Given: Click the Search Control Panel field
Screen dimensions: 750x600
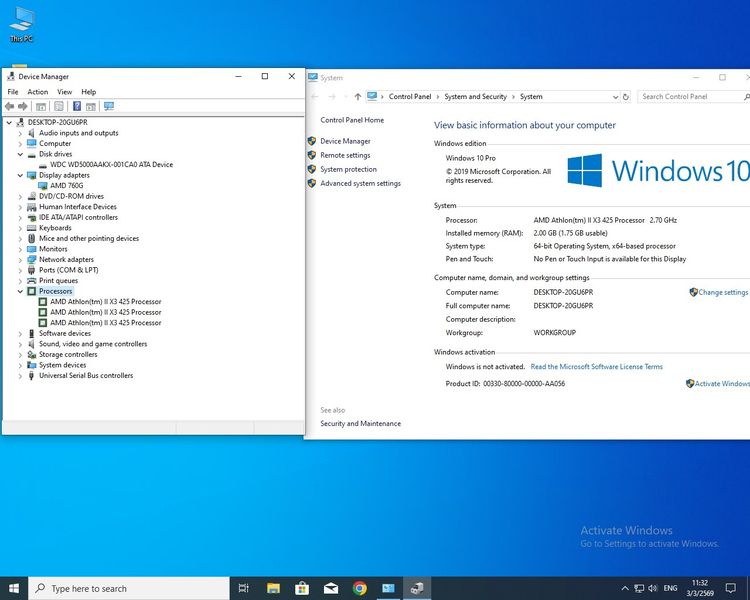Looking at the screenshot, I should (693, 97).
